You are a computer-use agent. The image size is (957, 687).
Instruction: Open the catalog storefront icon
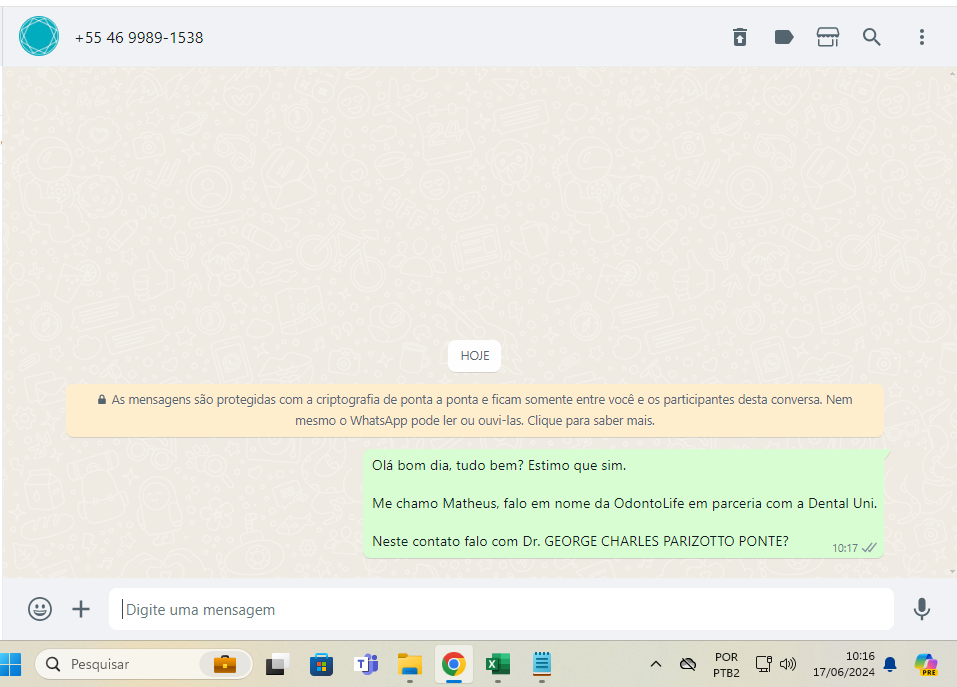tap(828, 37)
